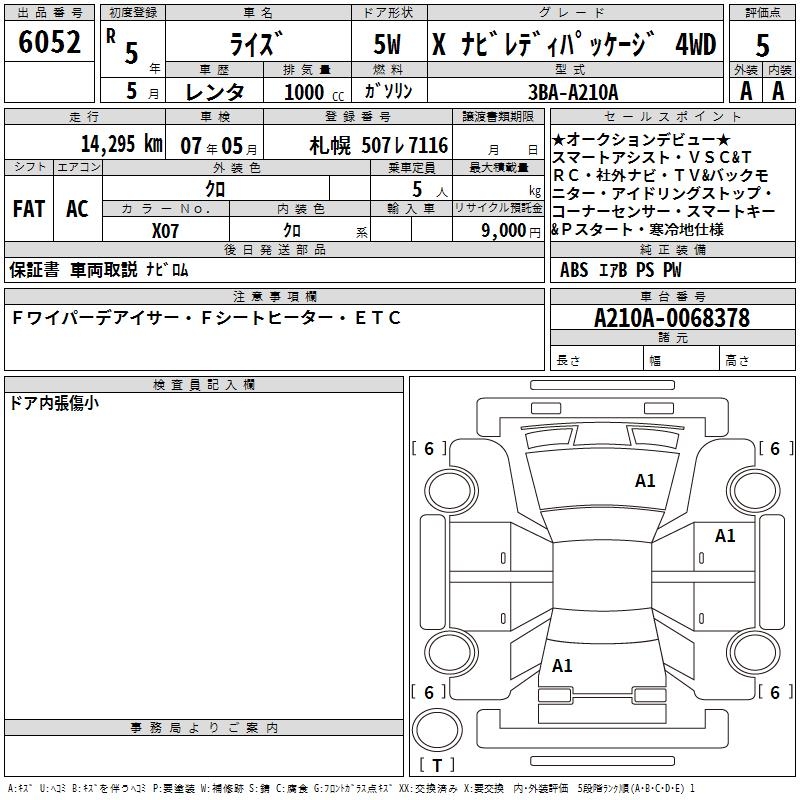Image resolution: width=800 pixels, height=800 pixels.
Task: Click the star before オークションデビュー
Action: [x=558, y=140]
